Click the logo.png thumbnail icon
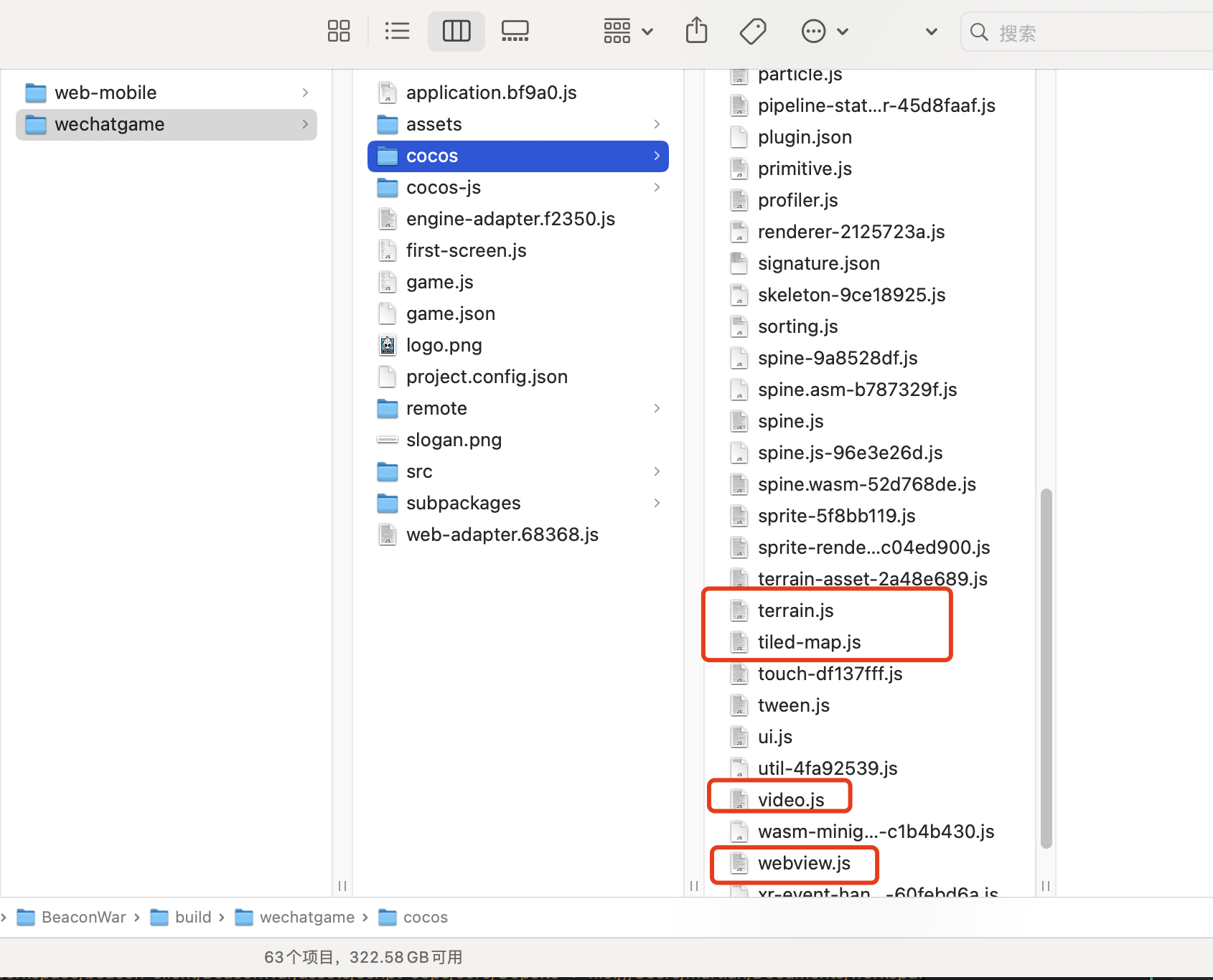Screen dimensions: 1213x980 click(388, 345)
